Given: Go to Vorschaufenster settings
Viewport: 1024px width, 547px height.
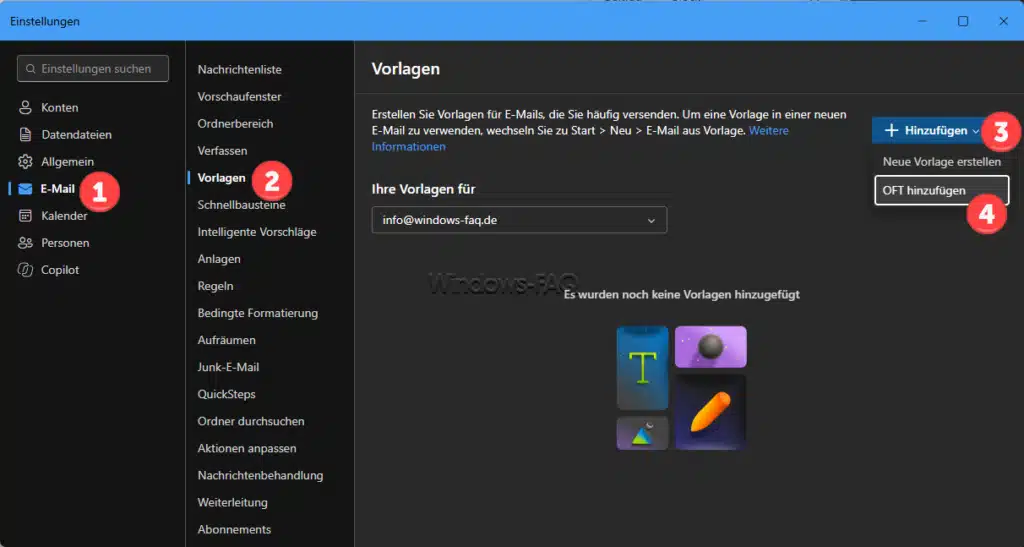Looking at the screenshot, I should pos(239,97).
